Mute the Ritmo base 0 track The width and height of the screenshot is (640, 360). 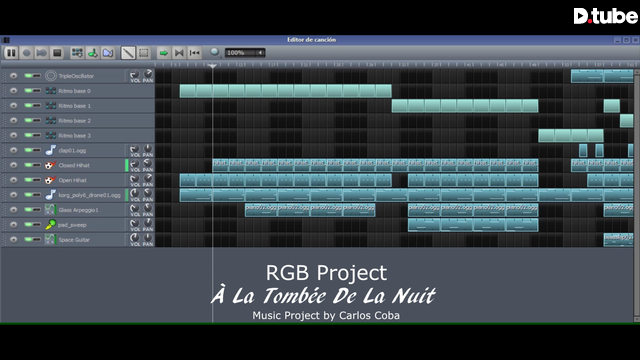(29, 91)
